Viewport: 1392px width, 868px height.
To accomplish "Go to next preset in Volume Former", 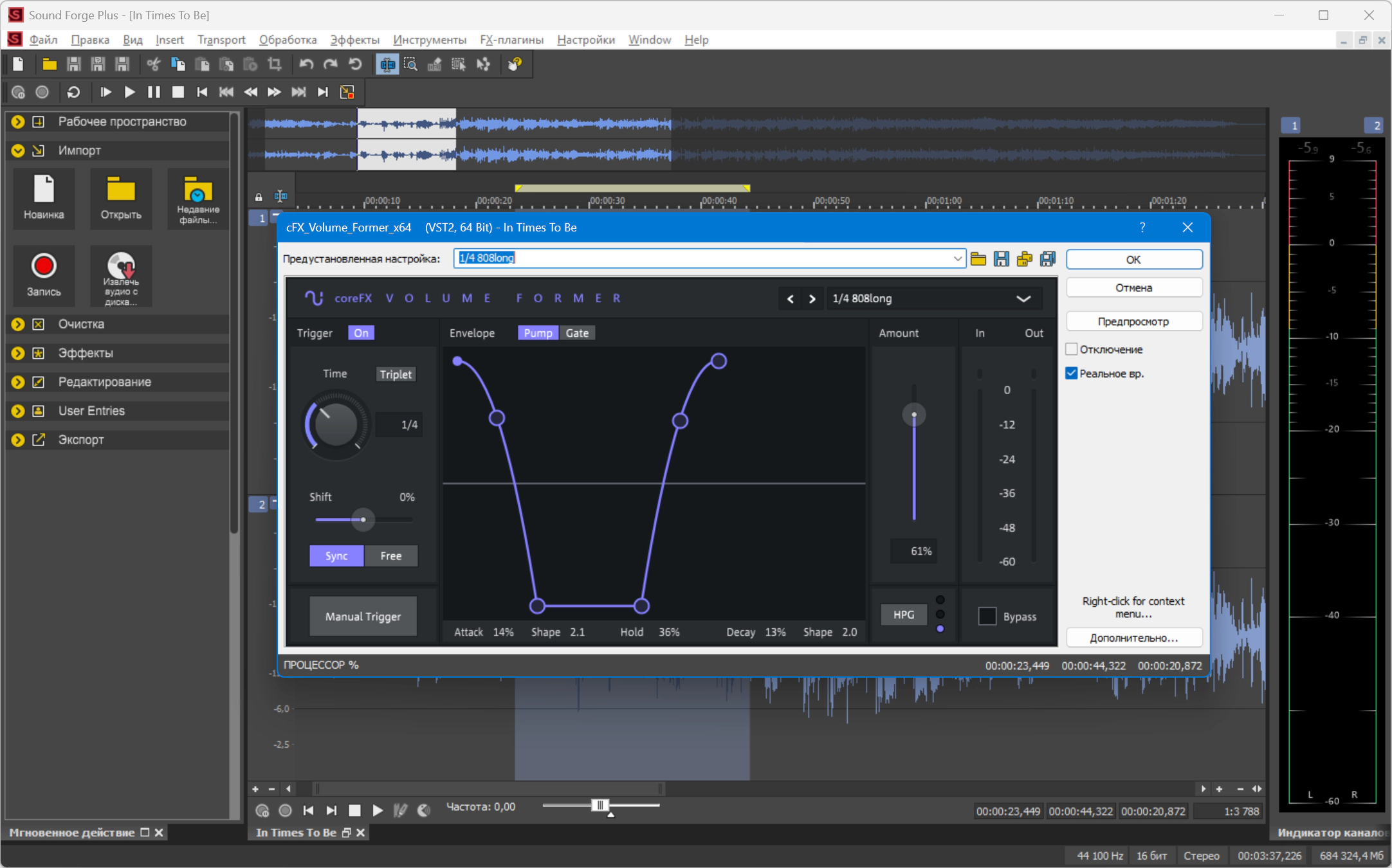I will 812,299.
